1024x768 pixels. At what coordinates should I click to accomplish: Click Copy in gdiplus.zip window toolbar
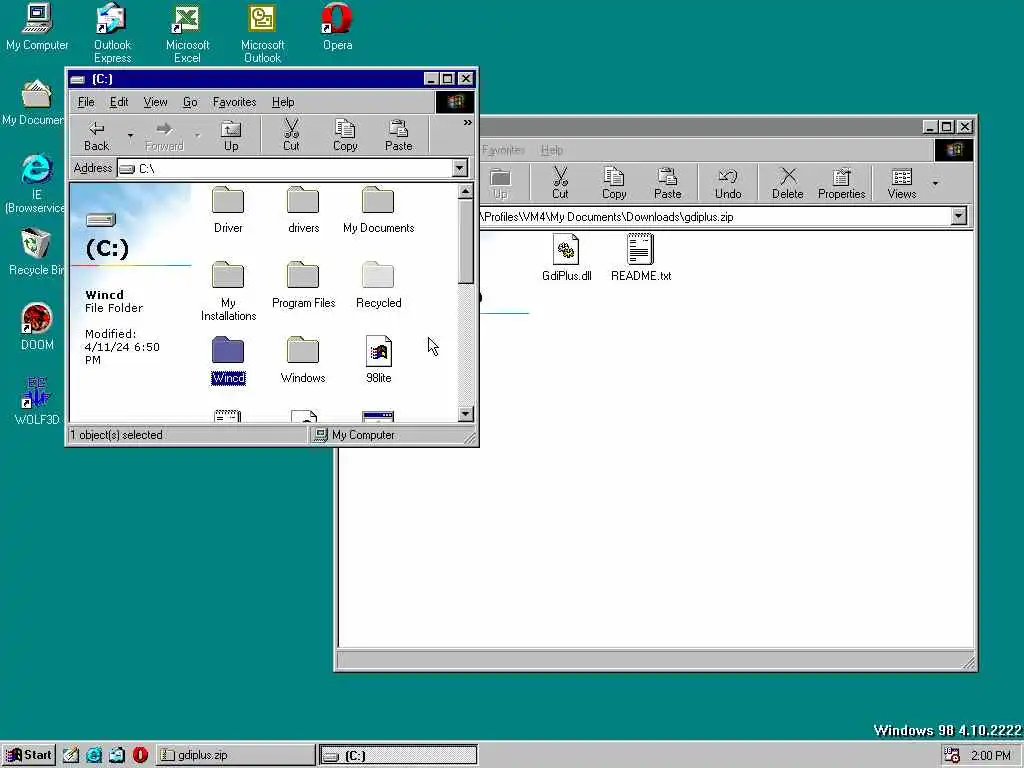[614, 183]
